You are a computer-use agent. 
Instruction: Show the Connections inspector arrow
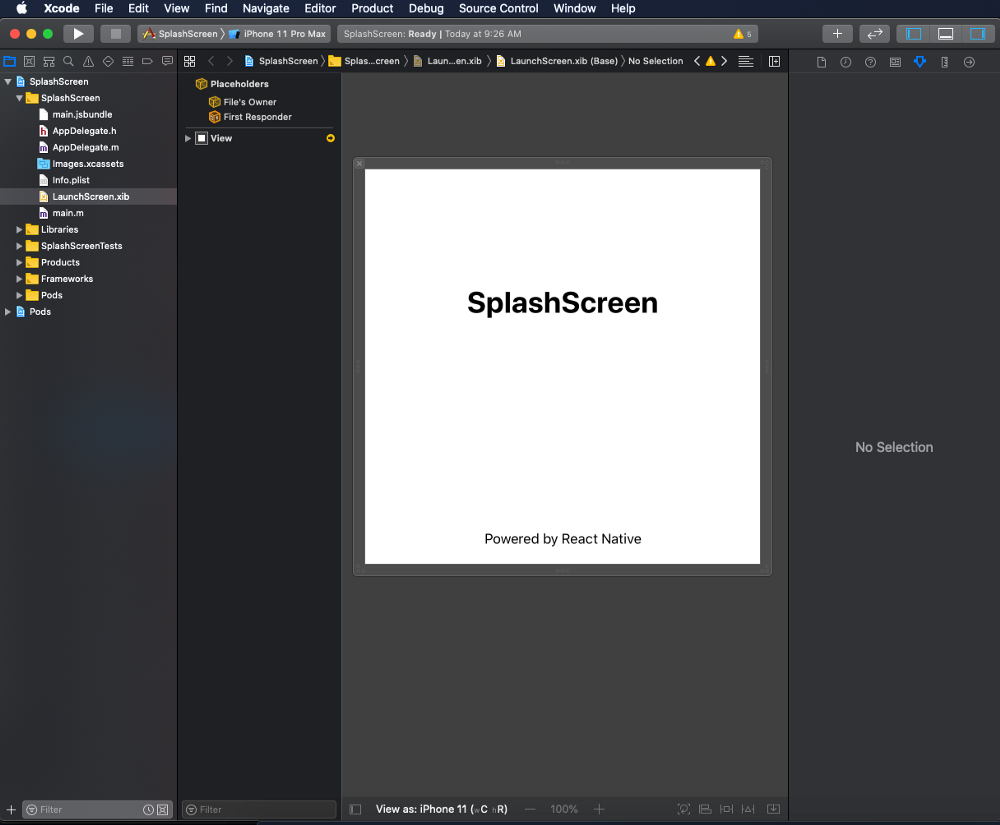pos(969,62)
